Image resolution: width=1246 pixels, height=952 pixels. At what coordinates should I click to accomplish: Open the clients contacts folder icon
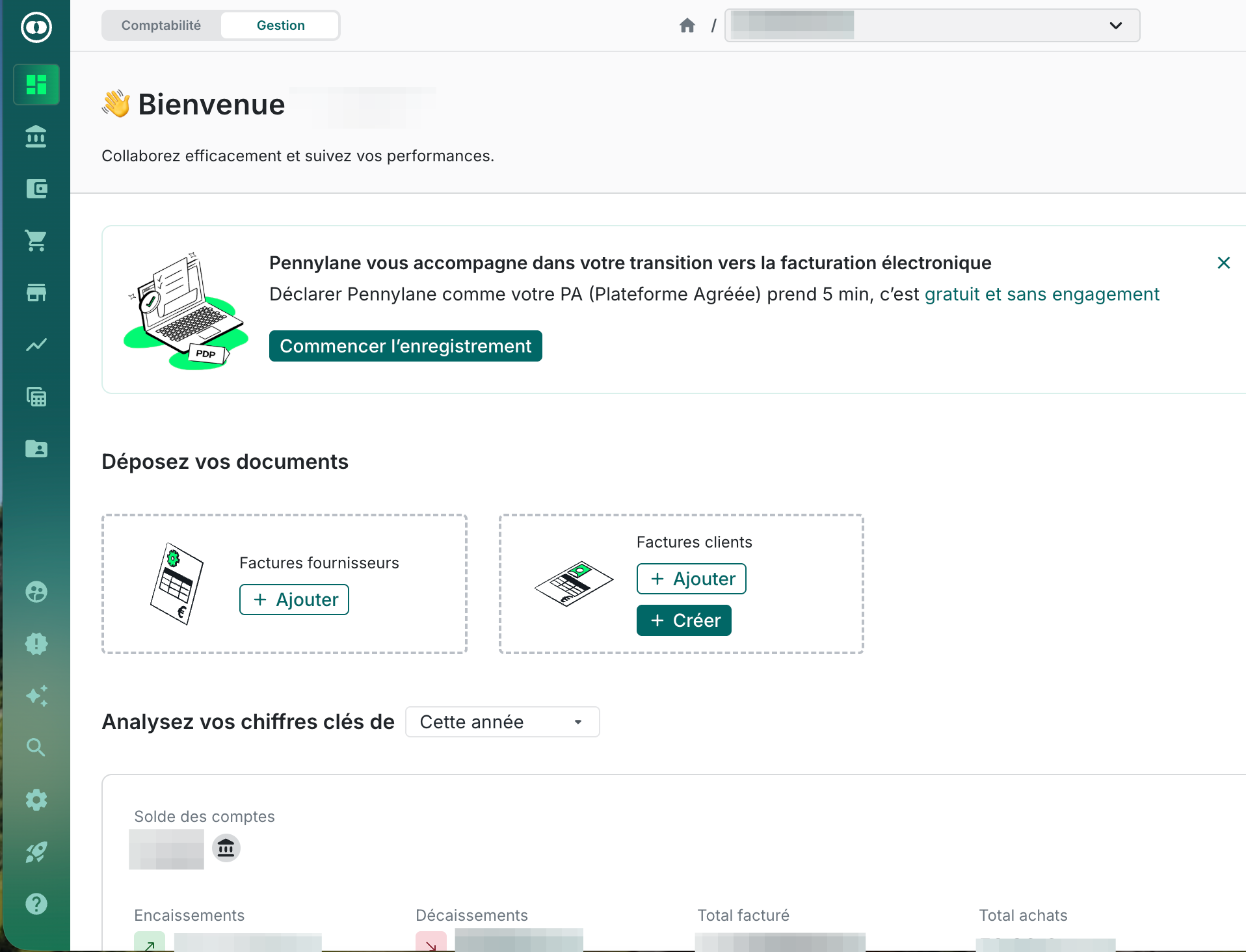[36, 449]
